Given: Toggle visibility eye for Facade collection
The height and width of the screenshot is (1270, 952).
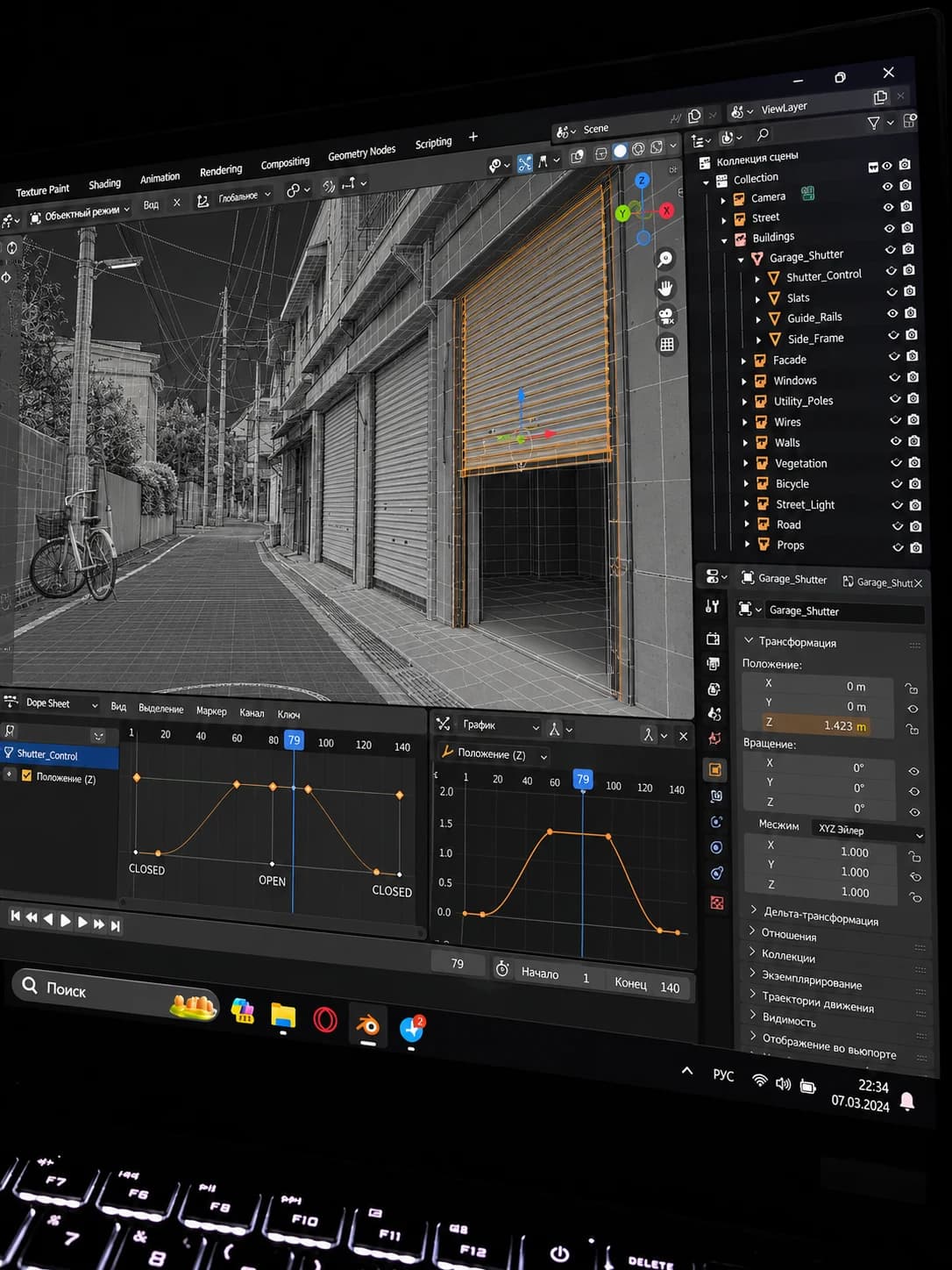Looking at the screenshot, I should point(894,356).
